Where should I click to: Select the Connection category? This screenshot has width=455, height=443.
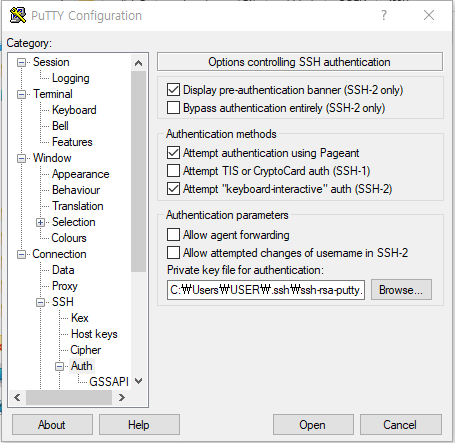click(59, 254)
